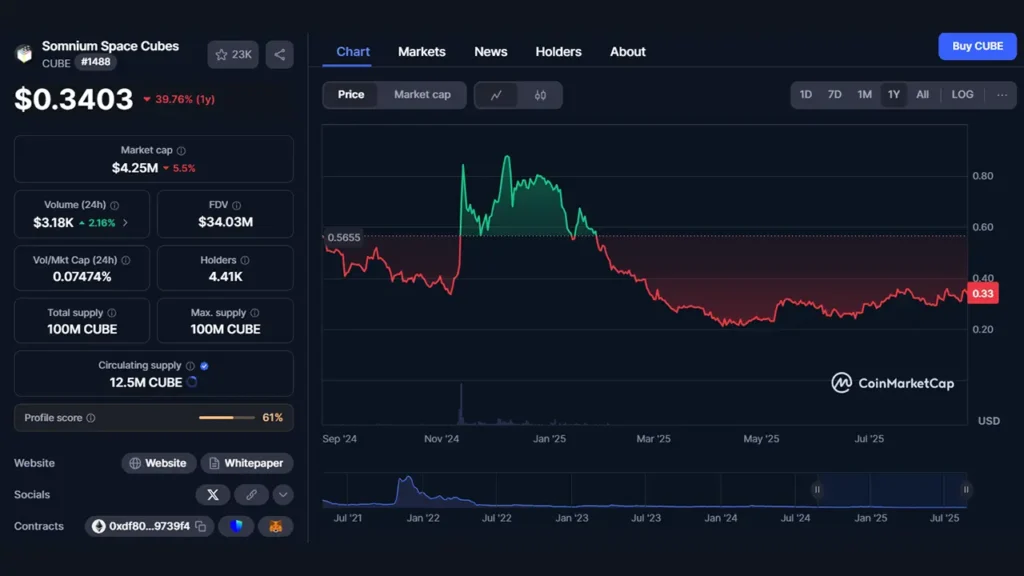This screenshot has height=576, width=1024.
Task: Click the Buy CUBE button
Action: 977,46
